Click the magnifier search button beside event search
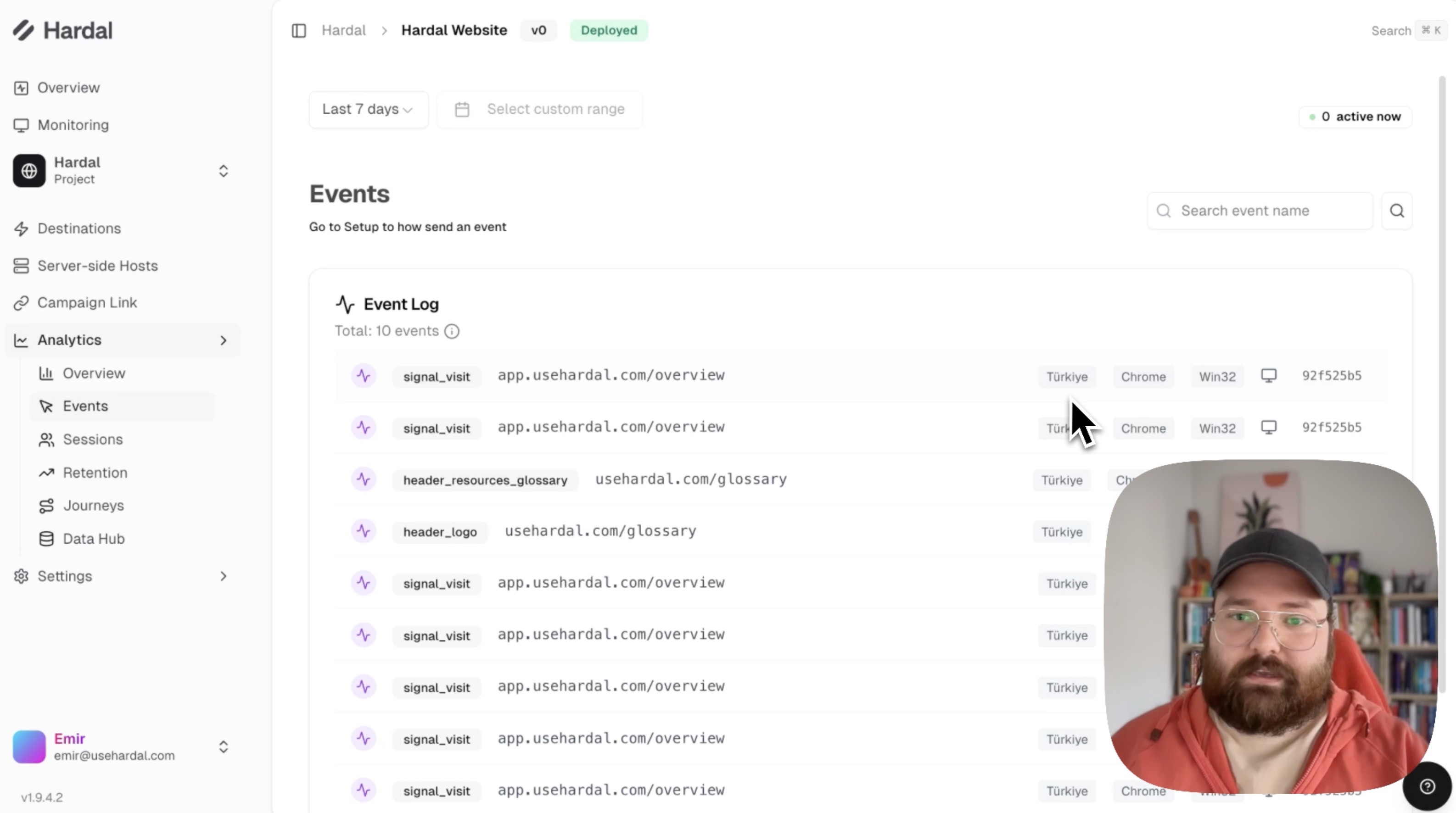 pos(1397,211)
